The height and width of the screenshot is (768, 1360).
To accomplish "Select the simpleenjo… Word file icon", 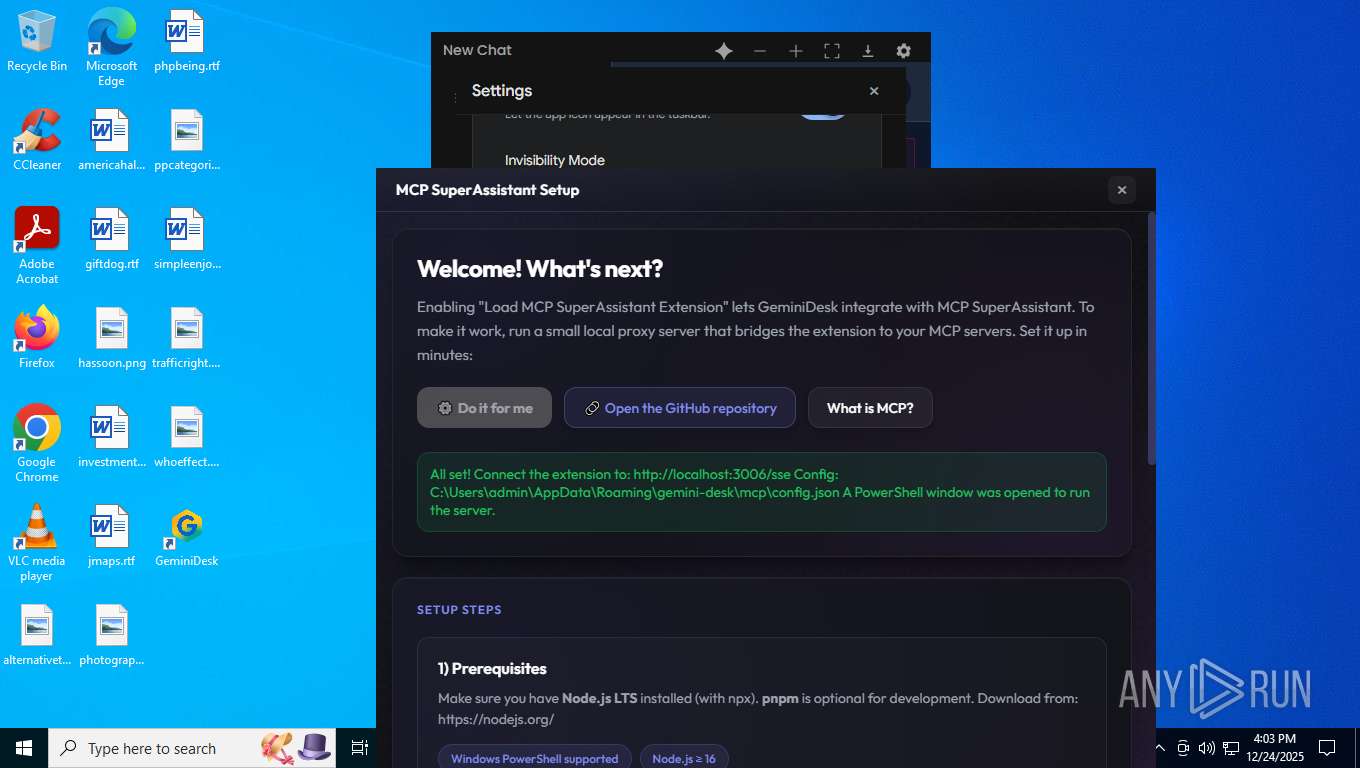I will (187, 239).
